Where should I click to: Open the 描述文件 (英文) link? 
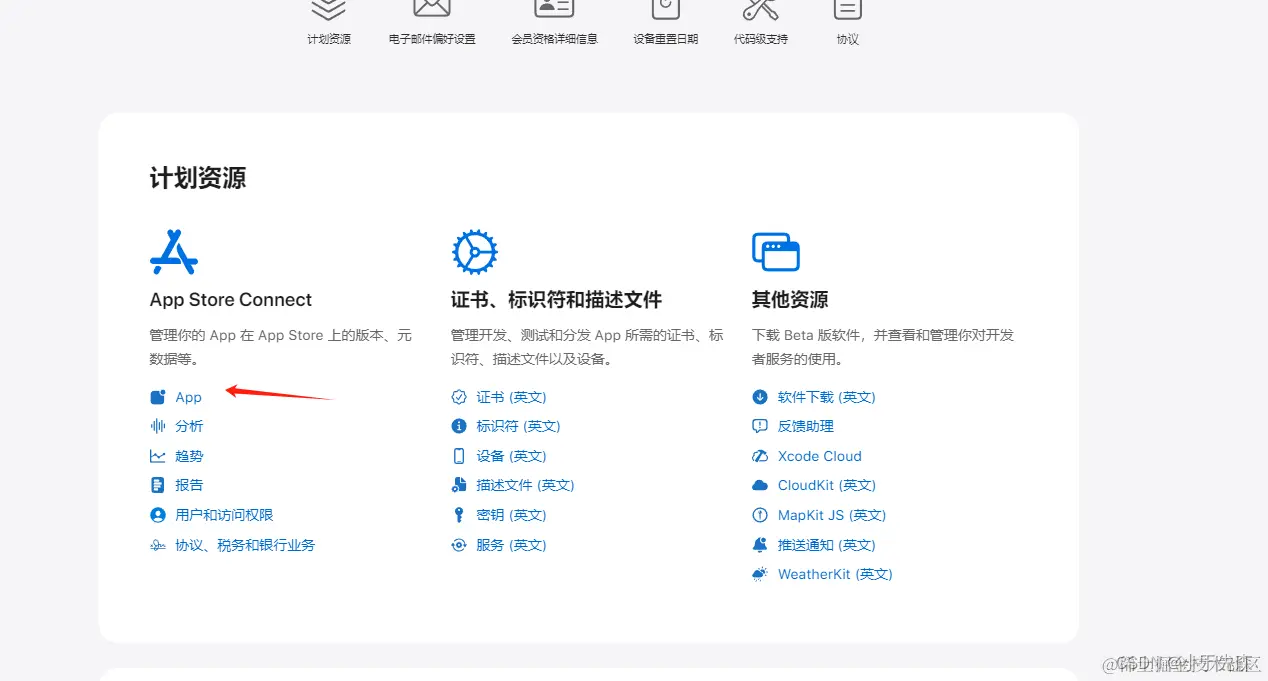tap(522, 484)
